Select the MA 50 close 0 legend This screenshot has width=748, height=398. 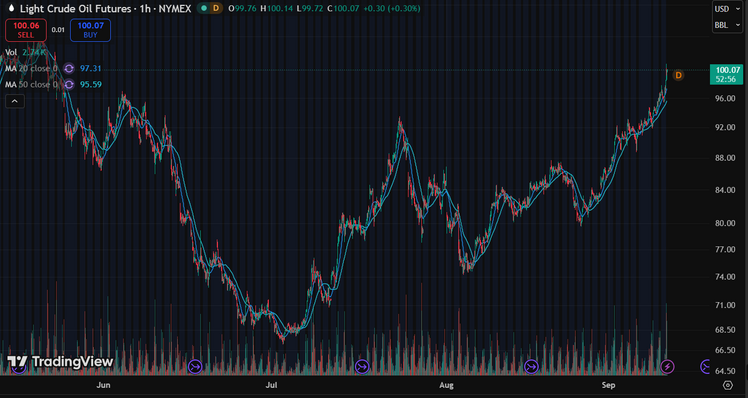pyautogui.click(x=31, y=84)
